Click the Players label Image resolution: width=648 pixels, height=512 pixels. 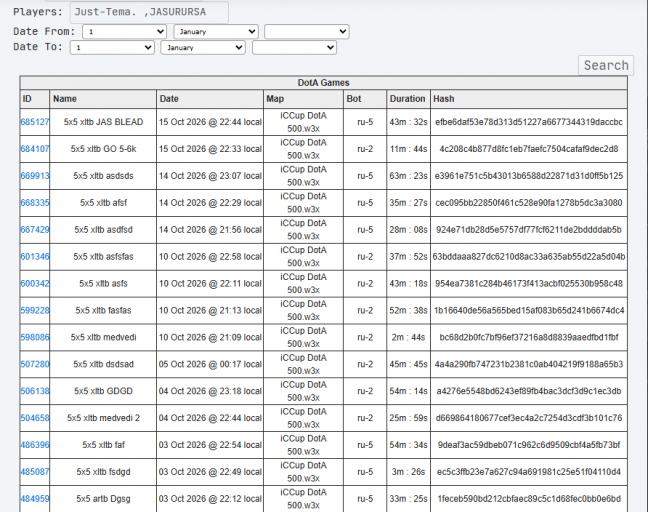[x=38, y=12]
